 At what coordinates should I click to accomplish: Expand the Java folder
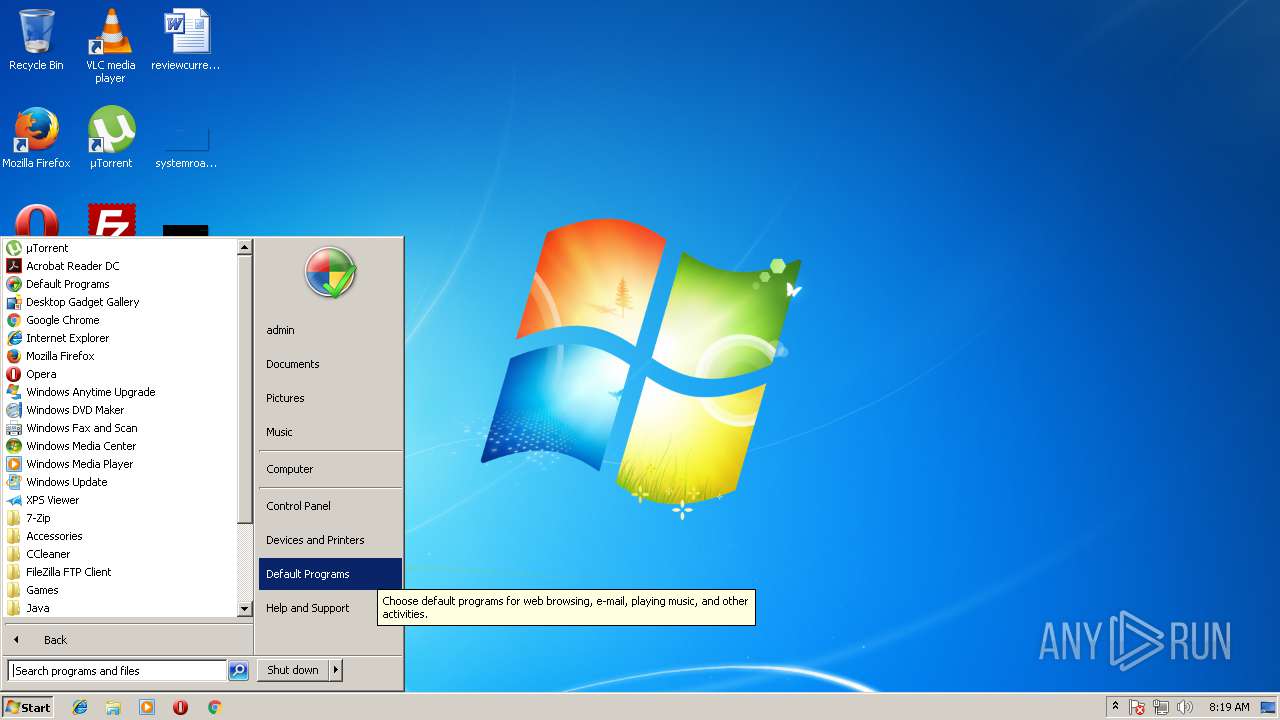point(121,608)
